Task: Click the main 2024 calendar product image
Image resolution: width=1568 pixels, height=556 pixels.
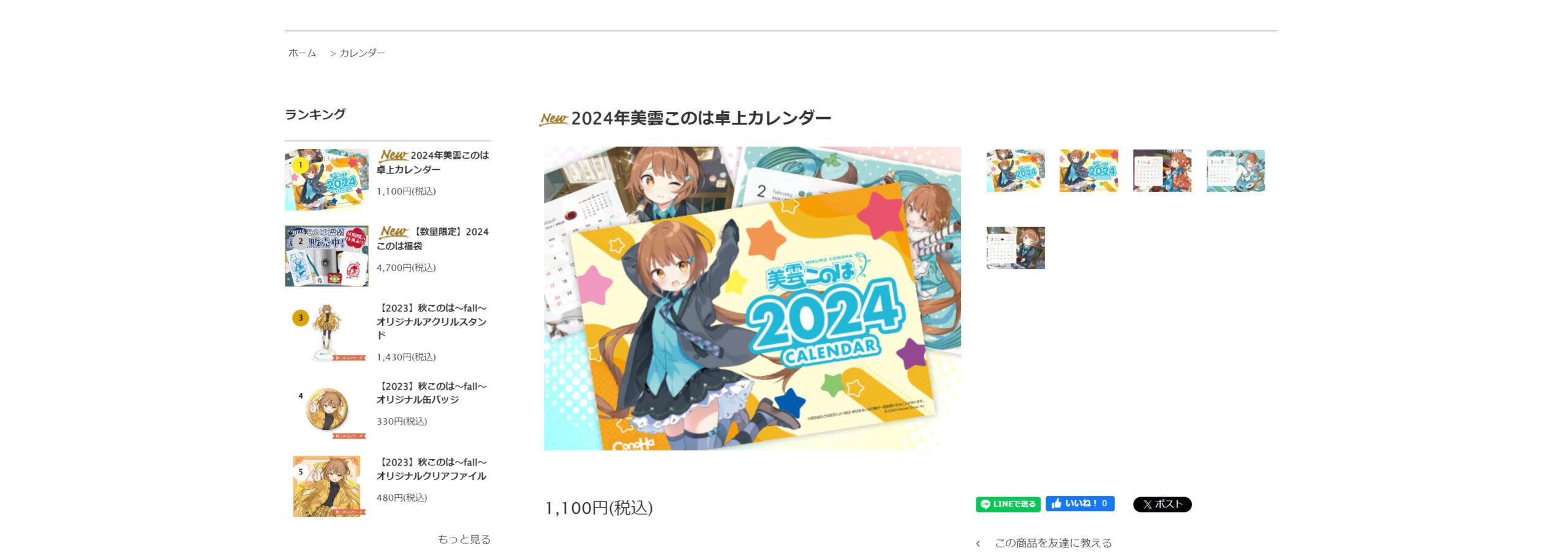Action: (752, 298)
